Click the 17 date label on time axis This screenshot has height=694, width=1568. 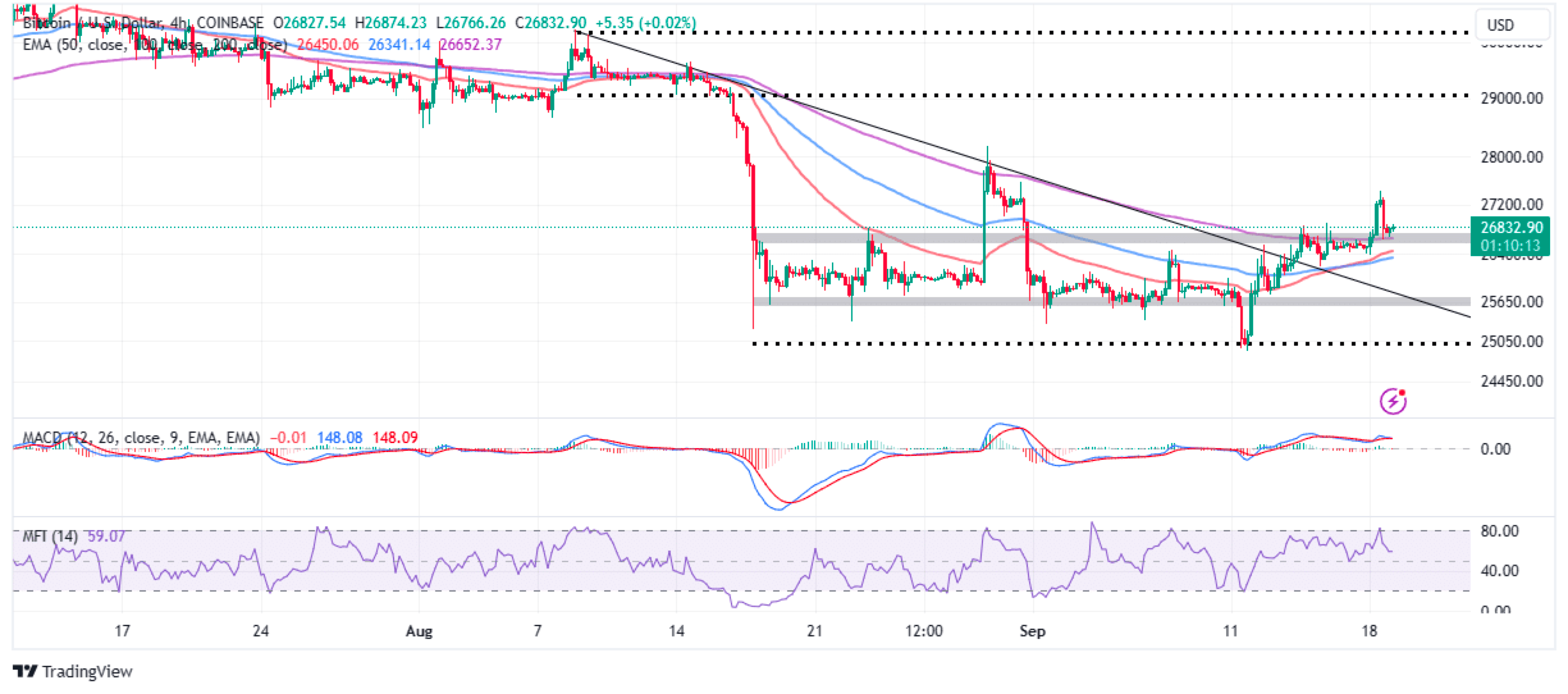point(122,631)
